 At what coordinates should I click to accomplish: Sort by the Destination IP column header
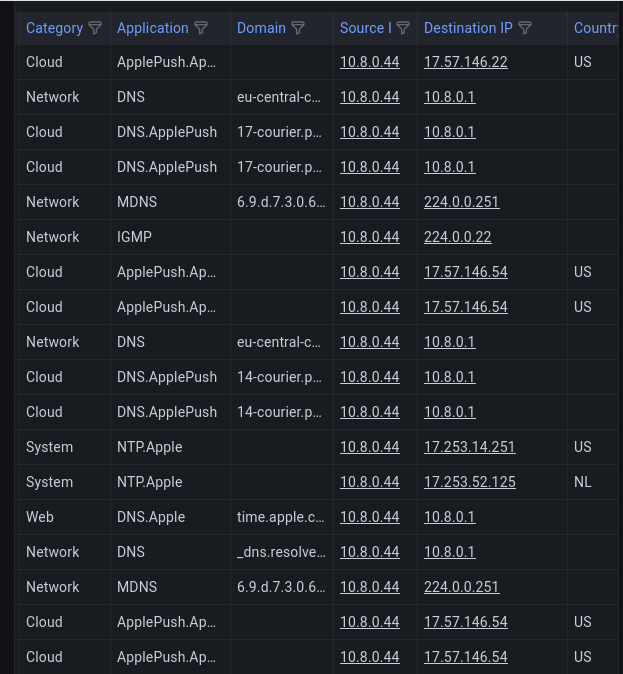click(467, 28)
